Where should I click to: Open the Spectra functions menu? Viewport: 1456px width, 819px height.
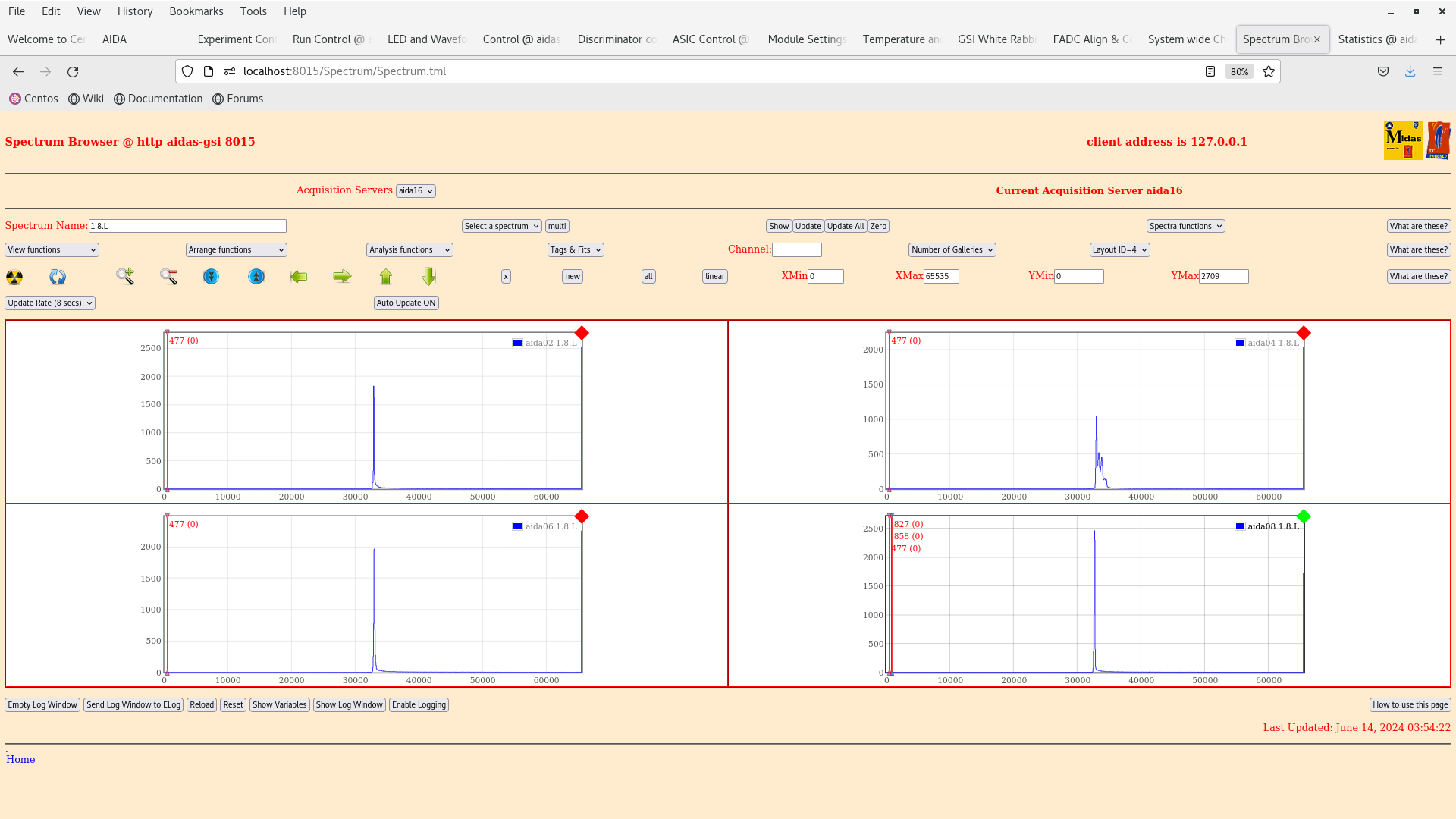[x=1185, y=226]
